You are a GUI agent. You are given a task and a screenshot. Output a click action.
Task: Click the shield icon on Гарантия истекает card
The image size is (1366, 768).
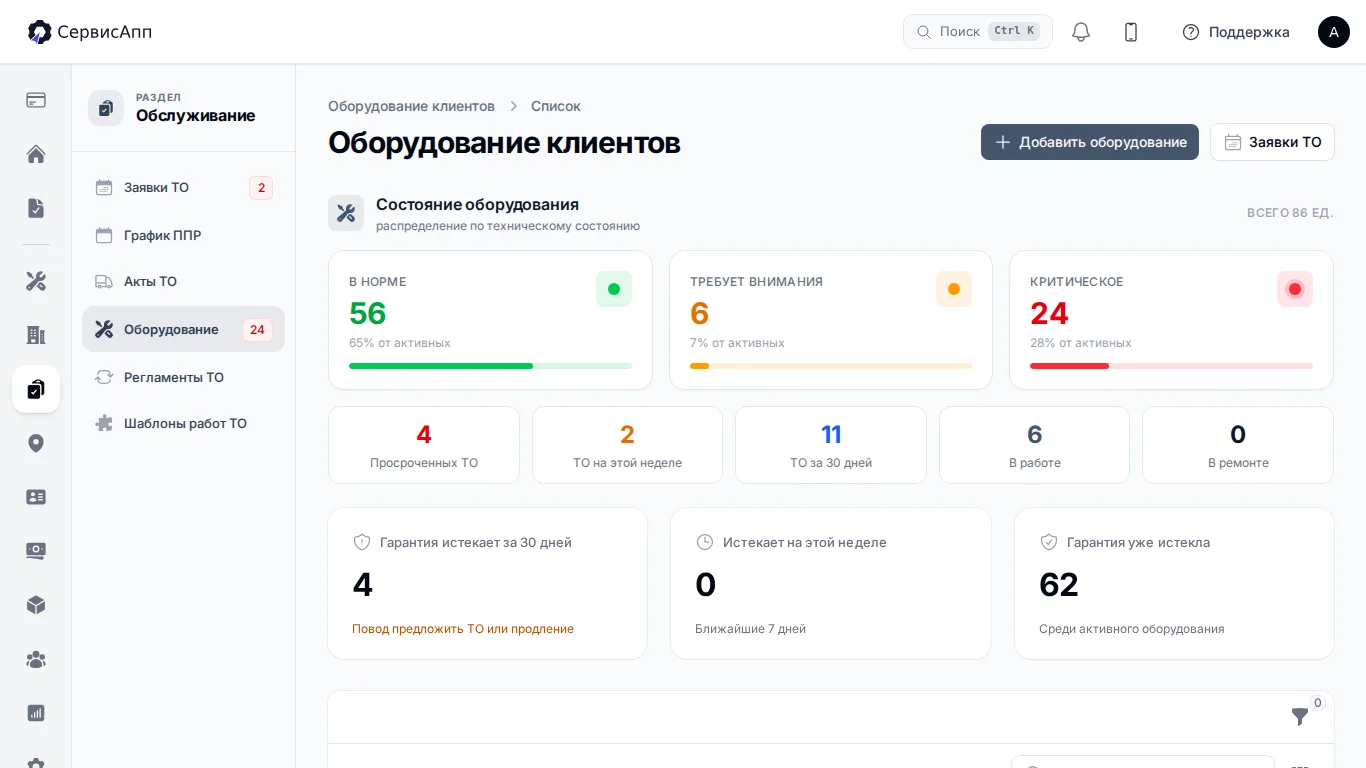tap(362, 542)
